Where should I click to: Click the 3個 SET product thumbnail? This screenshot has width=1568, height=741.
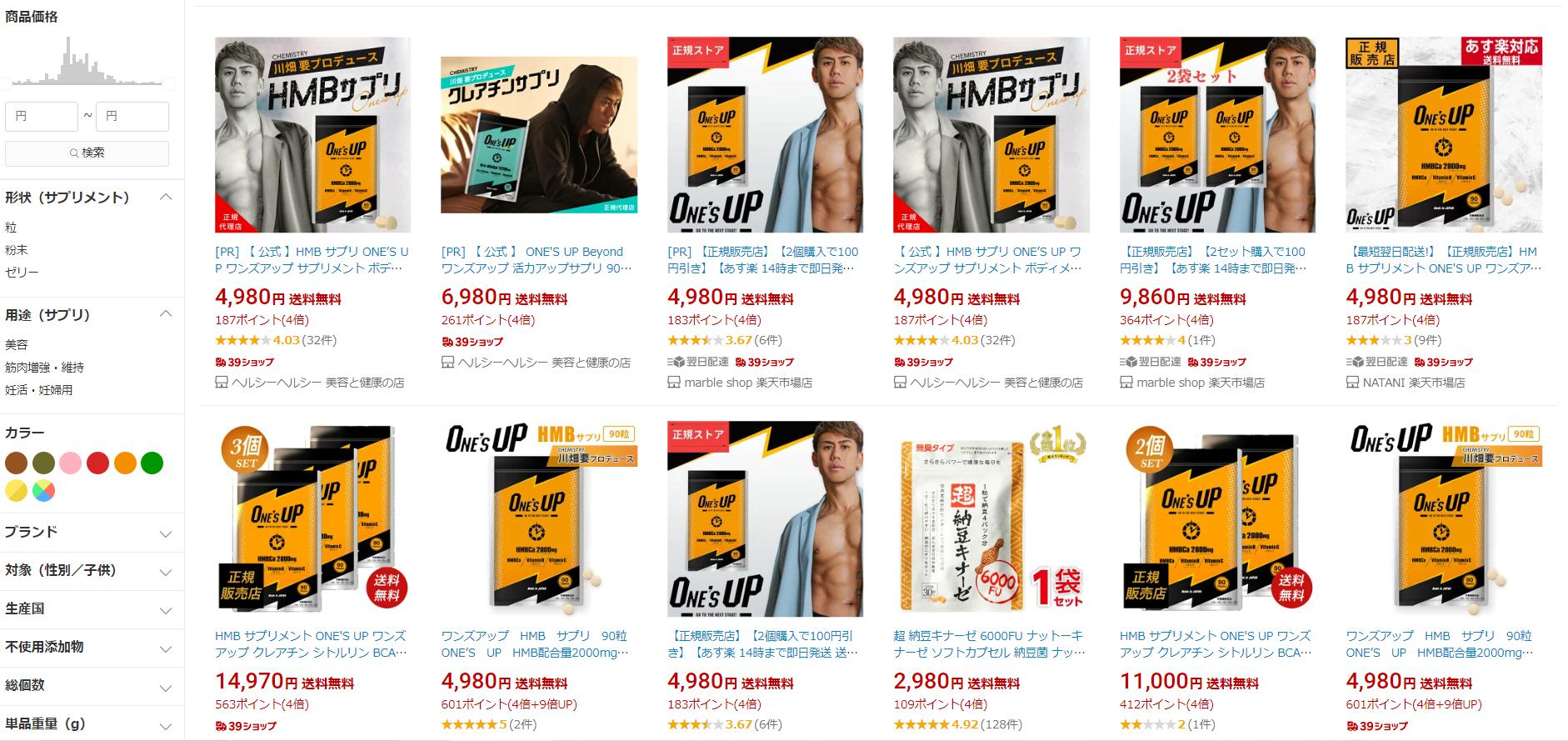pos(312,518)
